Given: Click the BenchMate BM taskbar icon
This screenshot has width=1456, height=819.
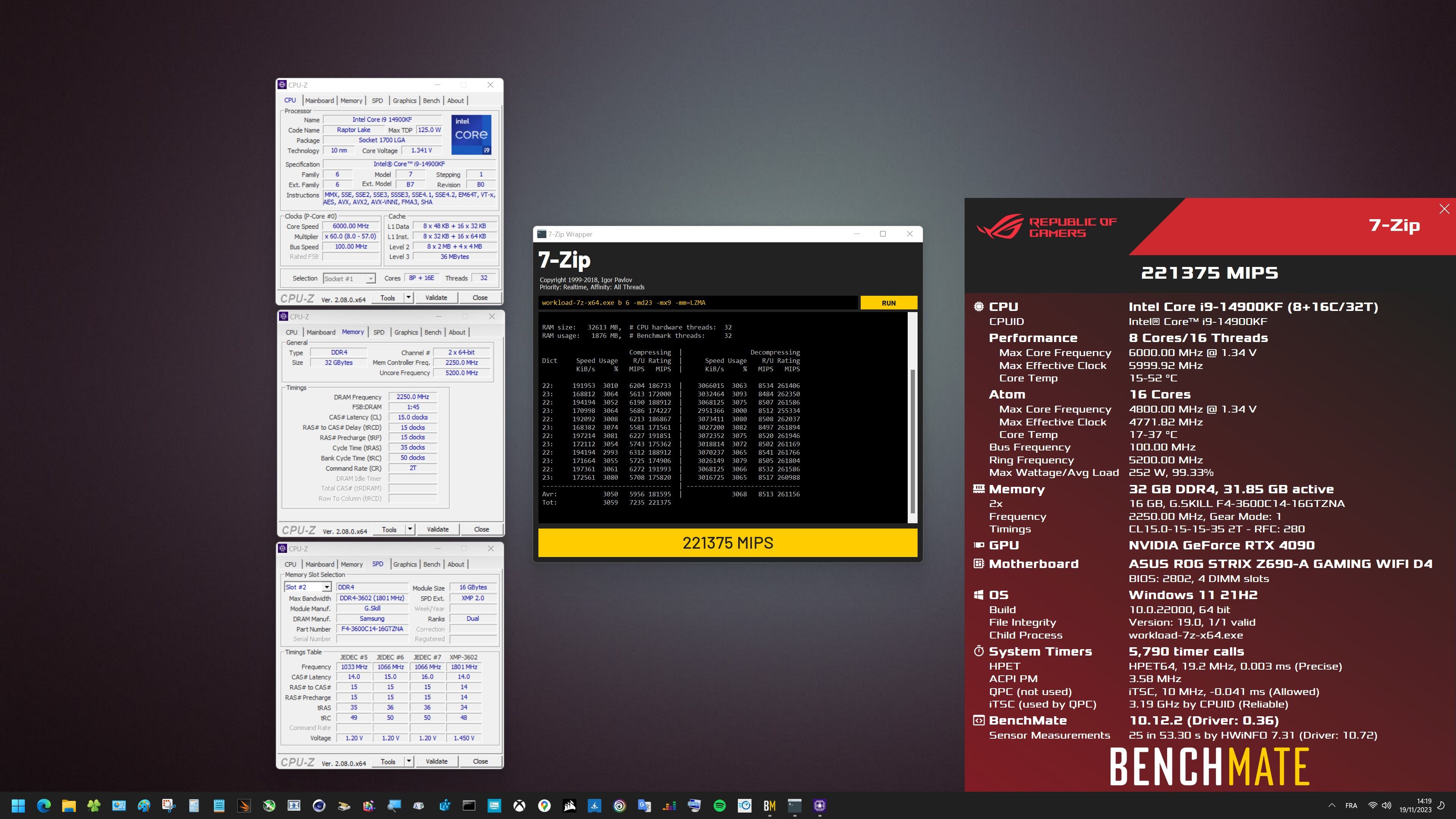Looking at the screenshot, I should (769, 805).
